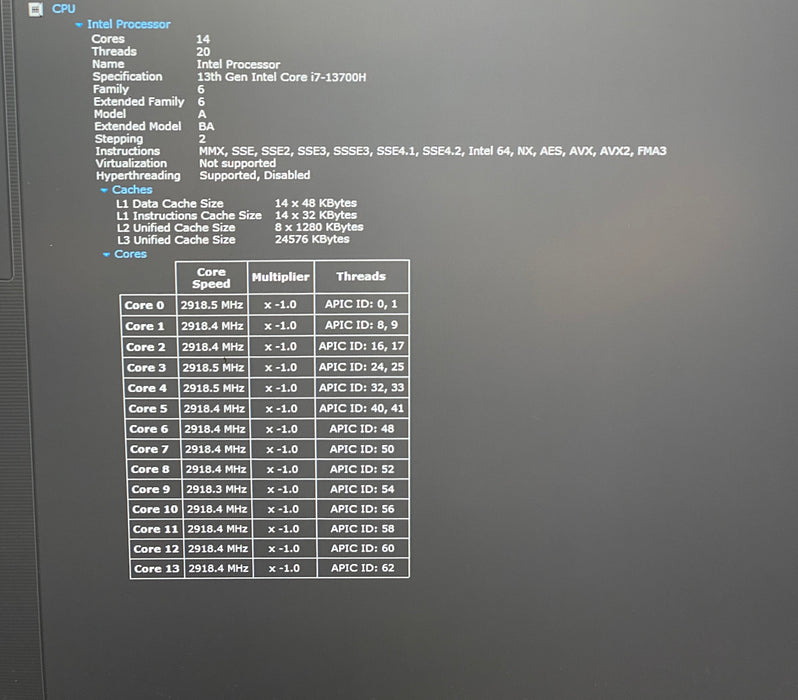Click APIC ID: 50 cell
This screenshot has width=798, height=700.
(x=362, y=449)
